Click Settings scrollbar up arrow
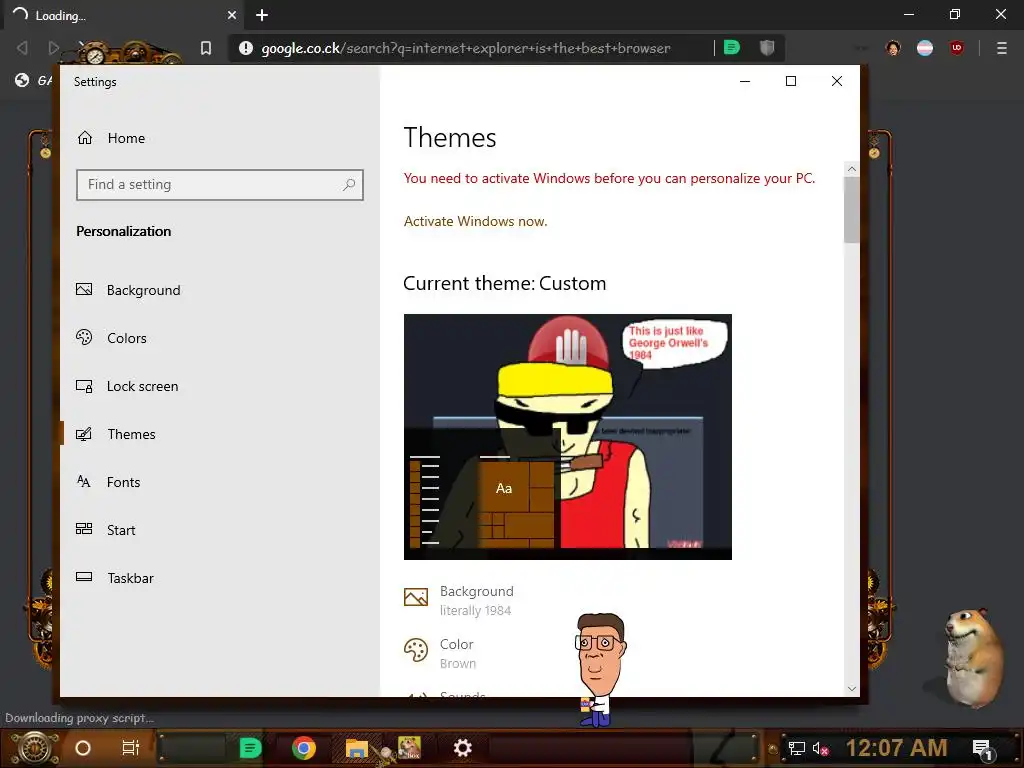This screenshot has height=768, width=1024. pos(852,168)
